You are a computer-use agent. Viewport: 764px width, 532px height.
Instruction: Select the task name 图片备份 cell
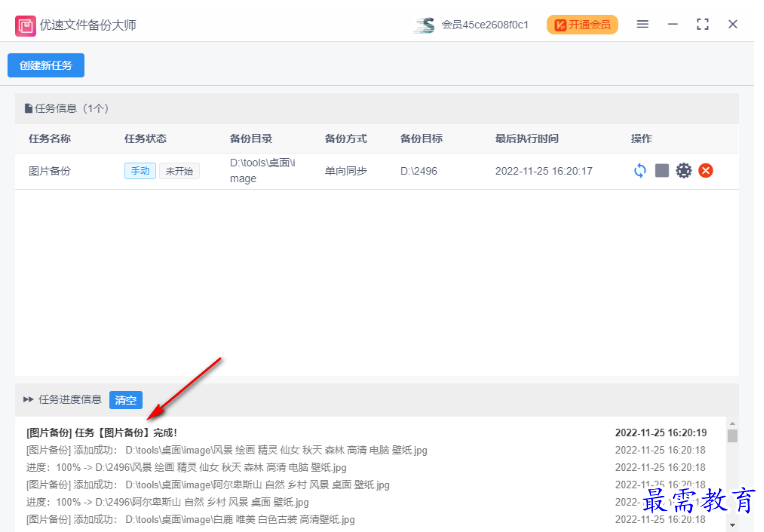[50, 171]
